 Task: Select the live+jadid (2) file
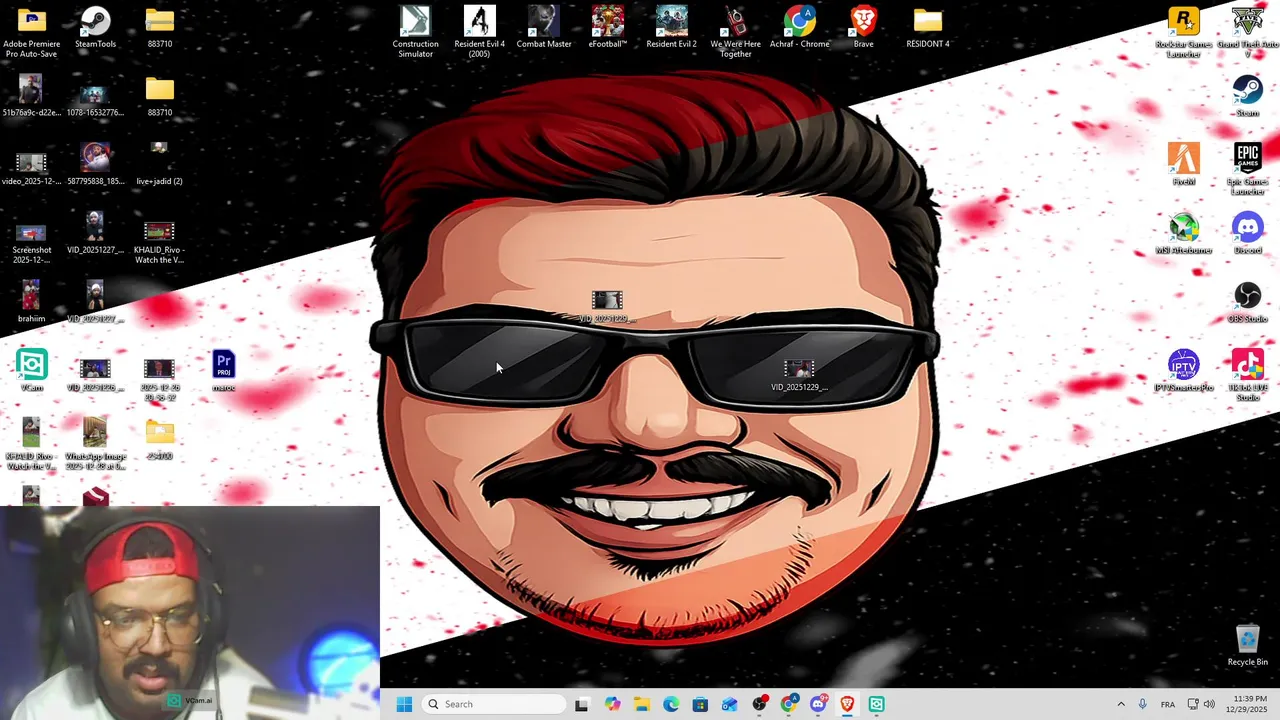[159, 165]
